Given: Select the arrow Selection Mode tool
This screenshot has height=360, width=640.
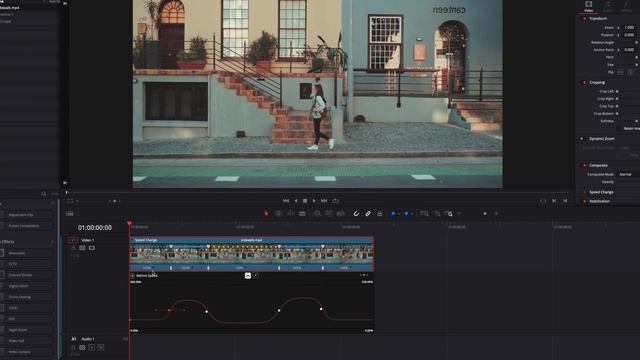Looking at the screenshot, I should [267, 213].
